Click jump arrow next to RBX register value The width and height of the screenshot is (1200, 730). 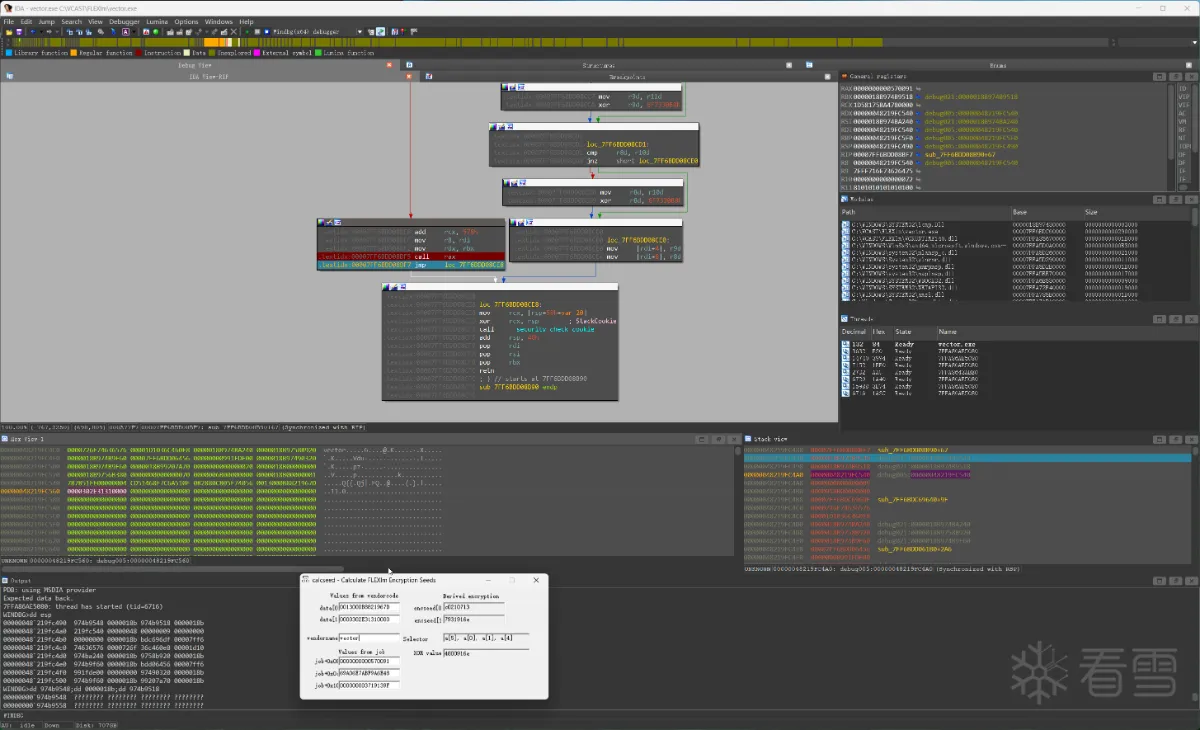[918, 97]
